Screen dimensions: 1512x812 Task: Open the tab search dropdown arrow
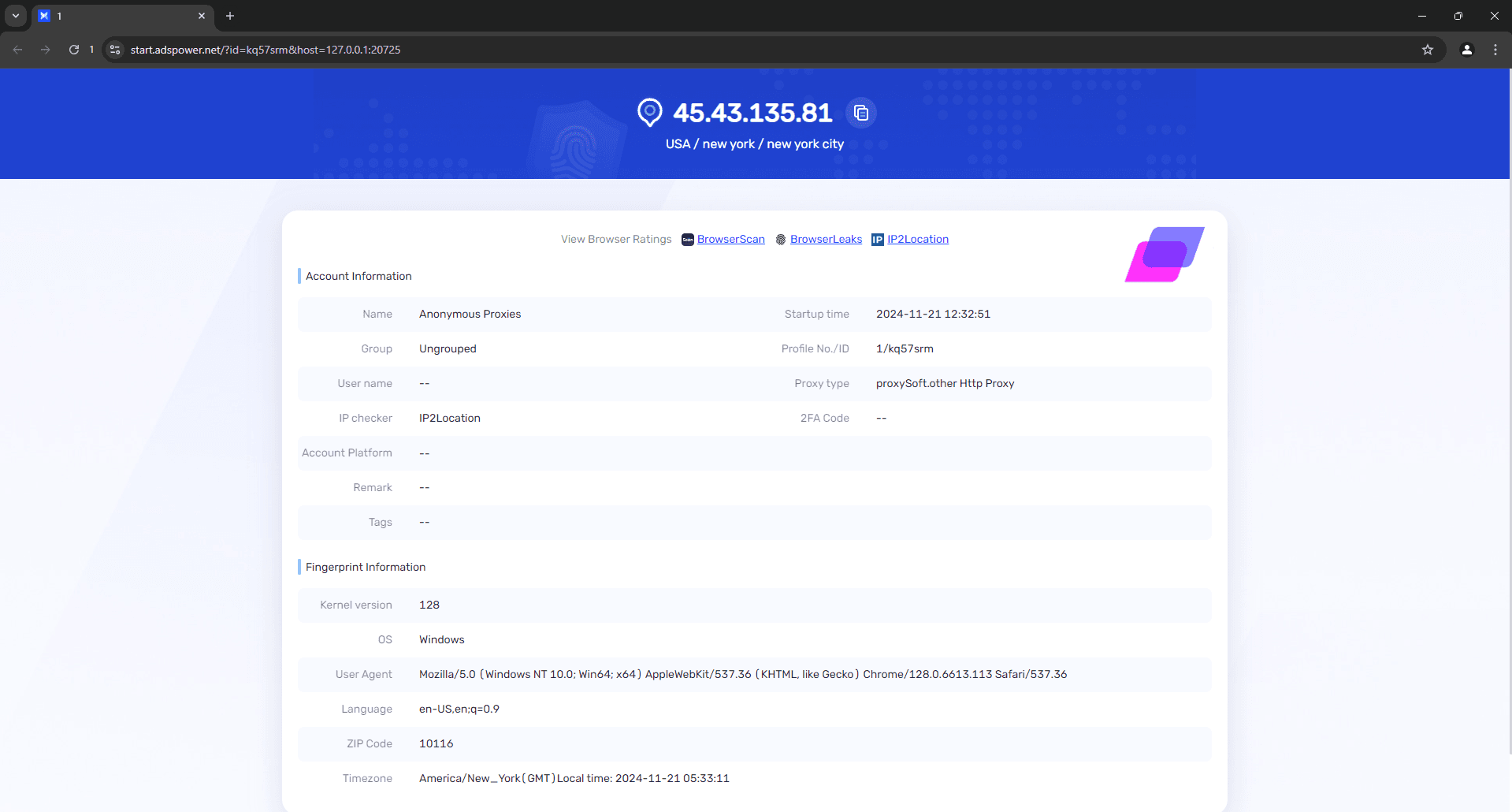[15, 15]
